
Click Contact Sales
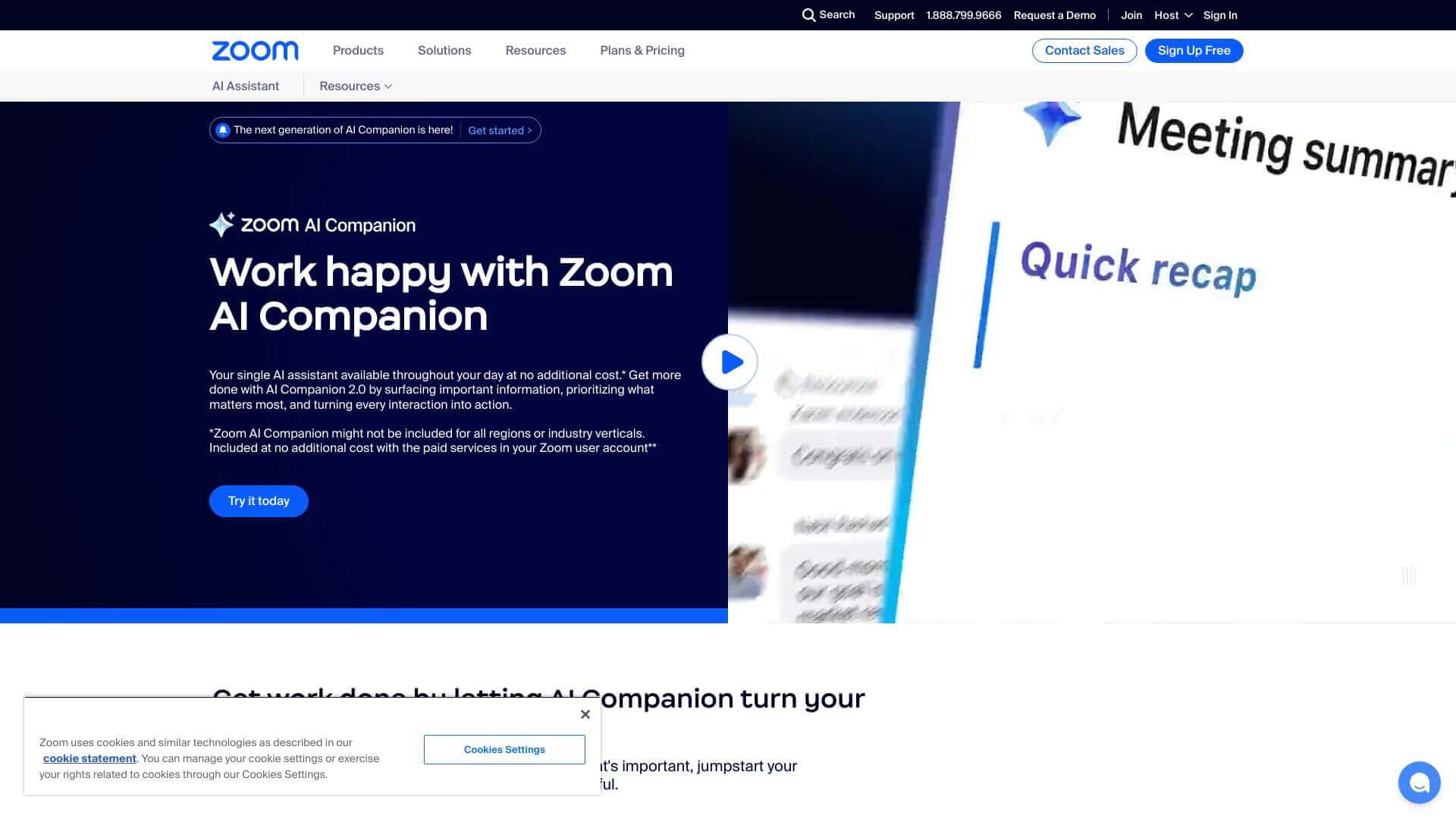click(x=1084, y=50)
